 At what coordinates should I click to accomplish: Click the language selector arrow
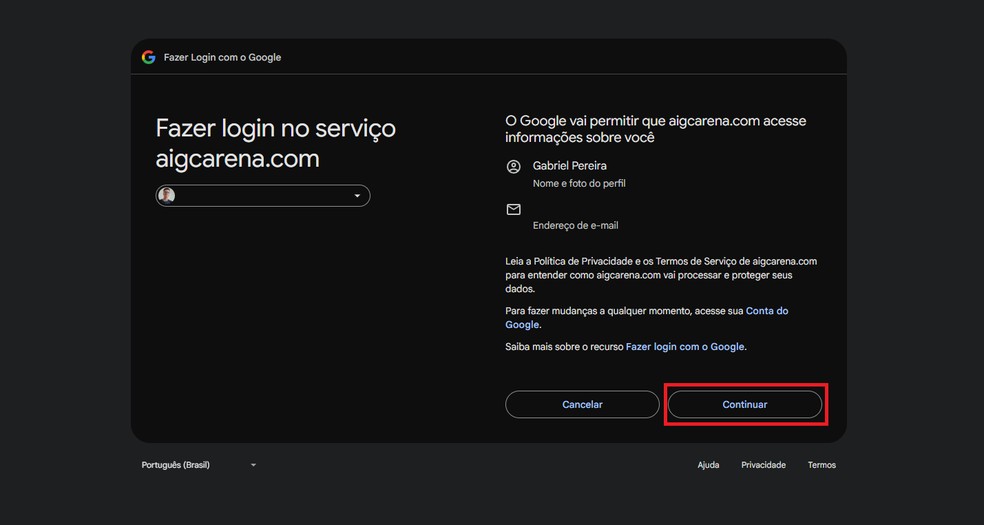[253, 465]
